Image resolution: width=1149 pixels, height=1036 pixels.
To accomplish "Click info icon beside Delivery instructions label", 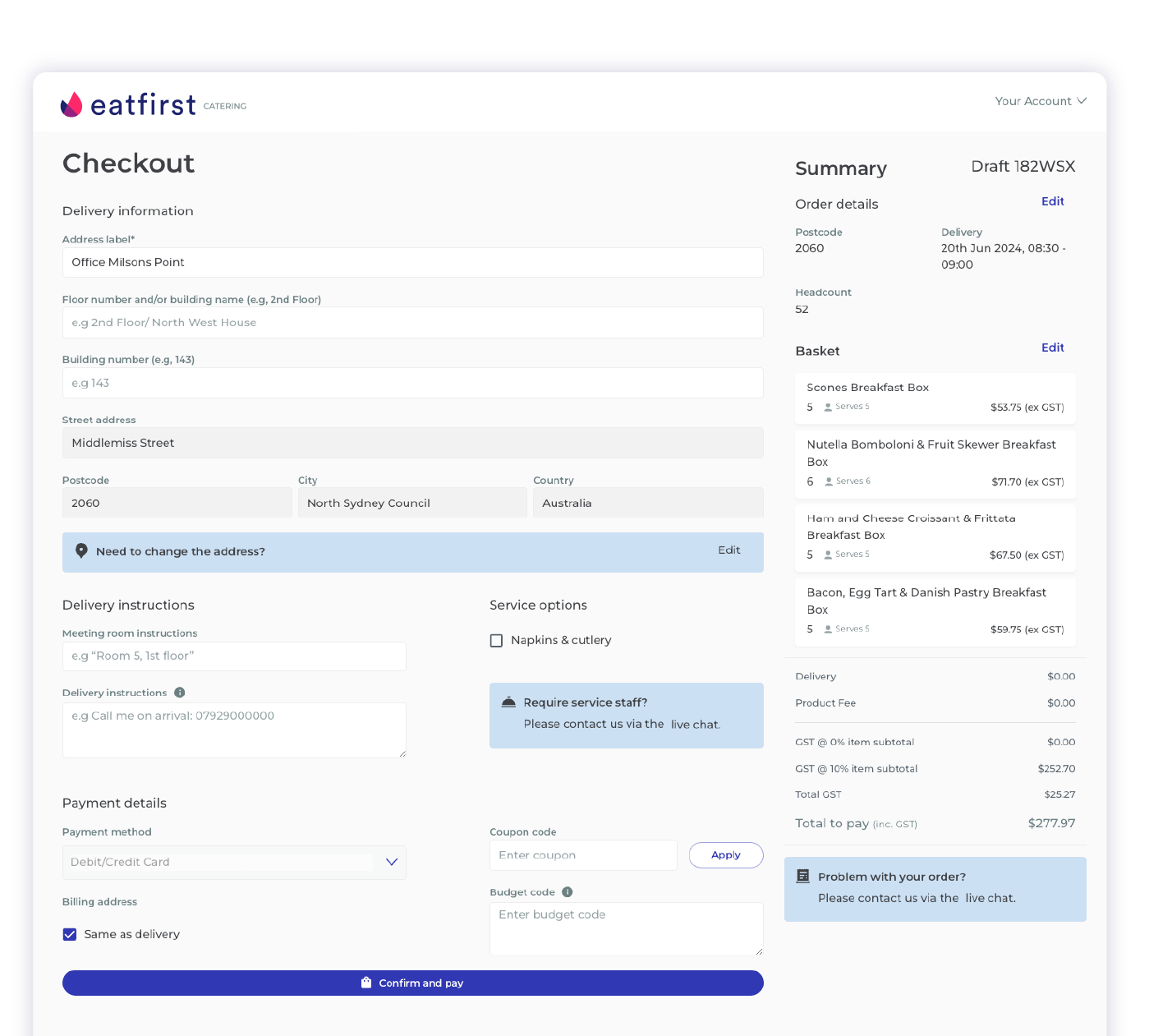I will (x=180, y=693).
